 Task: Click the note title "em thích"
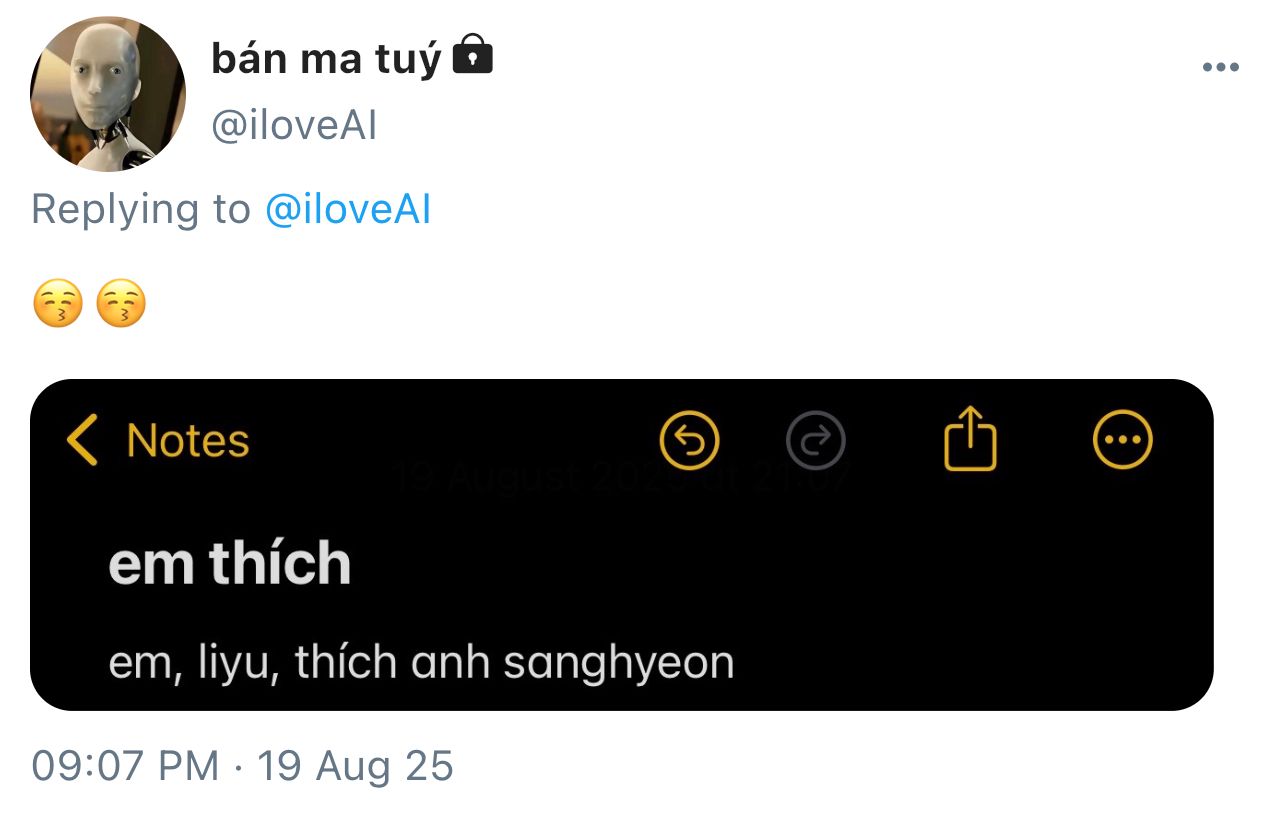(230, 564)
